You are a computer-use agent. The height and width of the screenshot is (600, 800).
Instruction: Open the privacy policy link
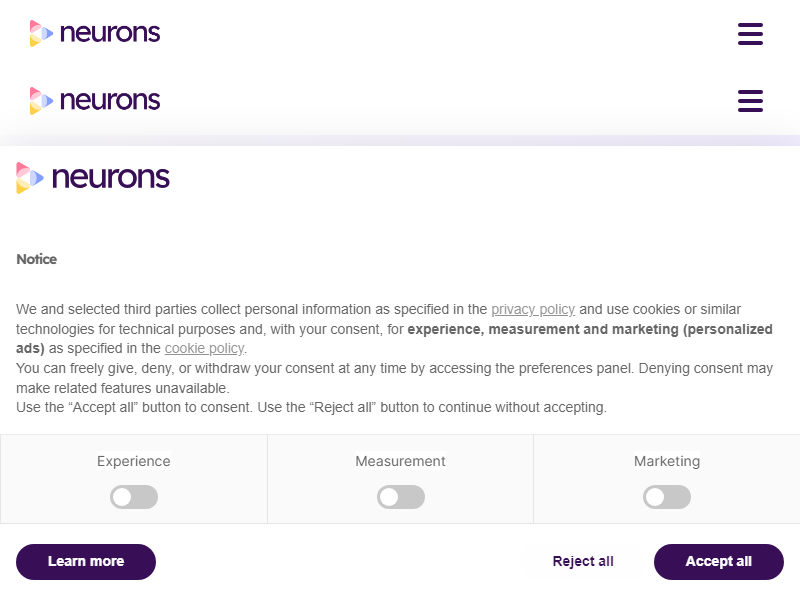coord(533,309)
